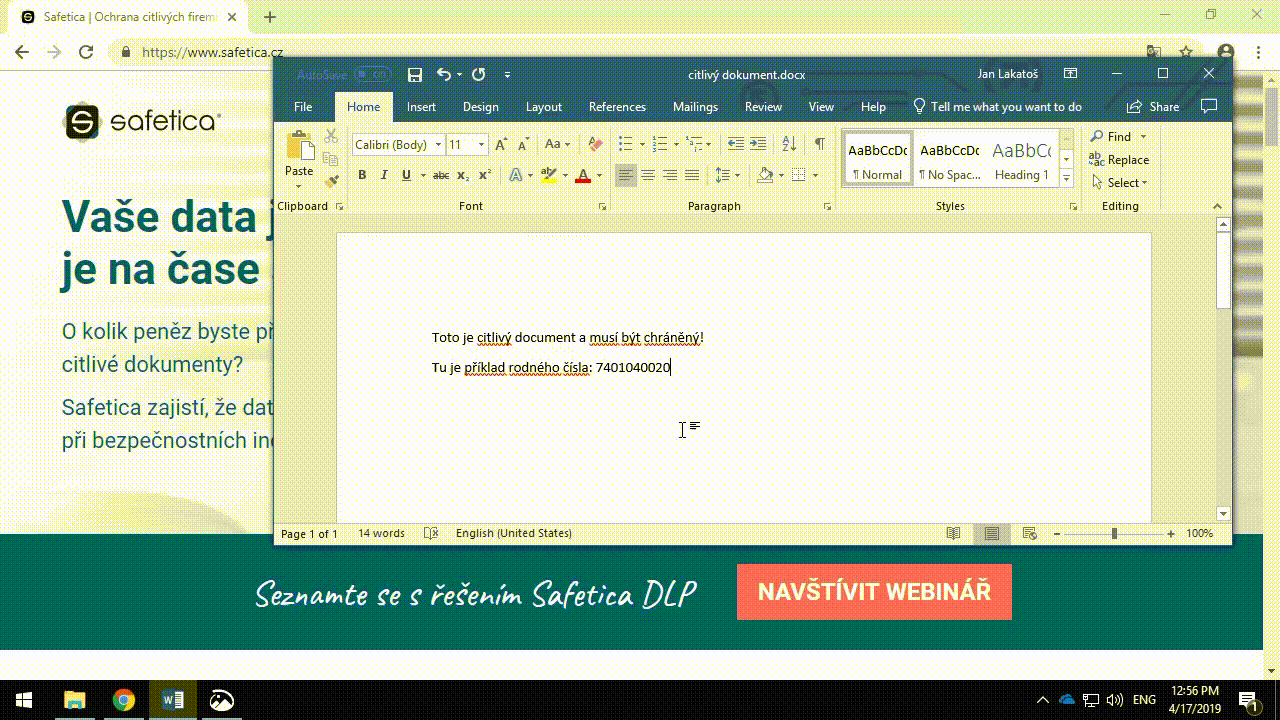Open the Insert ribbon tab
1280x720 pixels.
point(421,107)
